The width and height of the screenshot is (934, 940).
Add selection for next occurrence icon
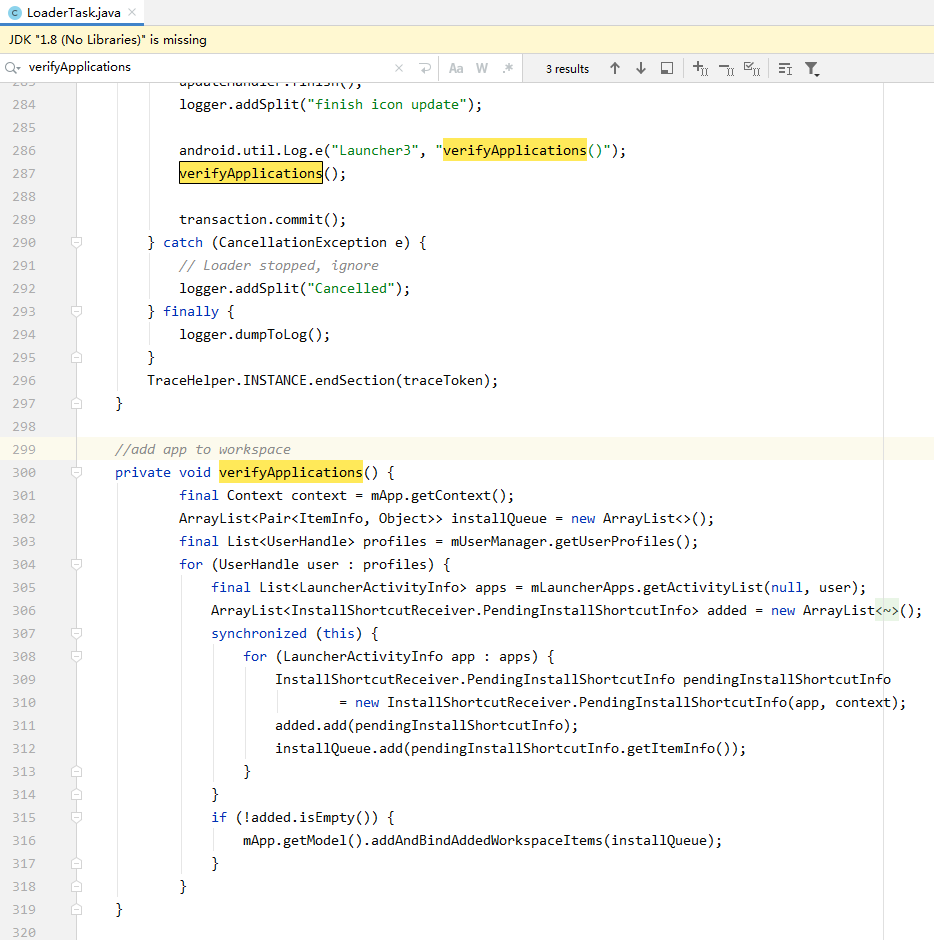[700, 68]
